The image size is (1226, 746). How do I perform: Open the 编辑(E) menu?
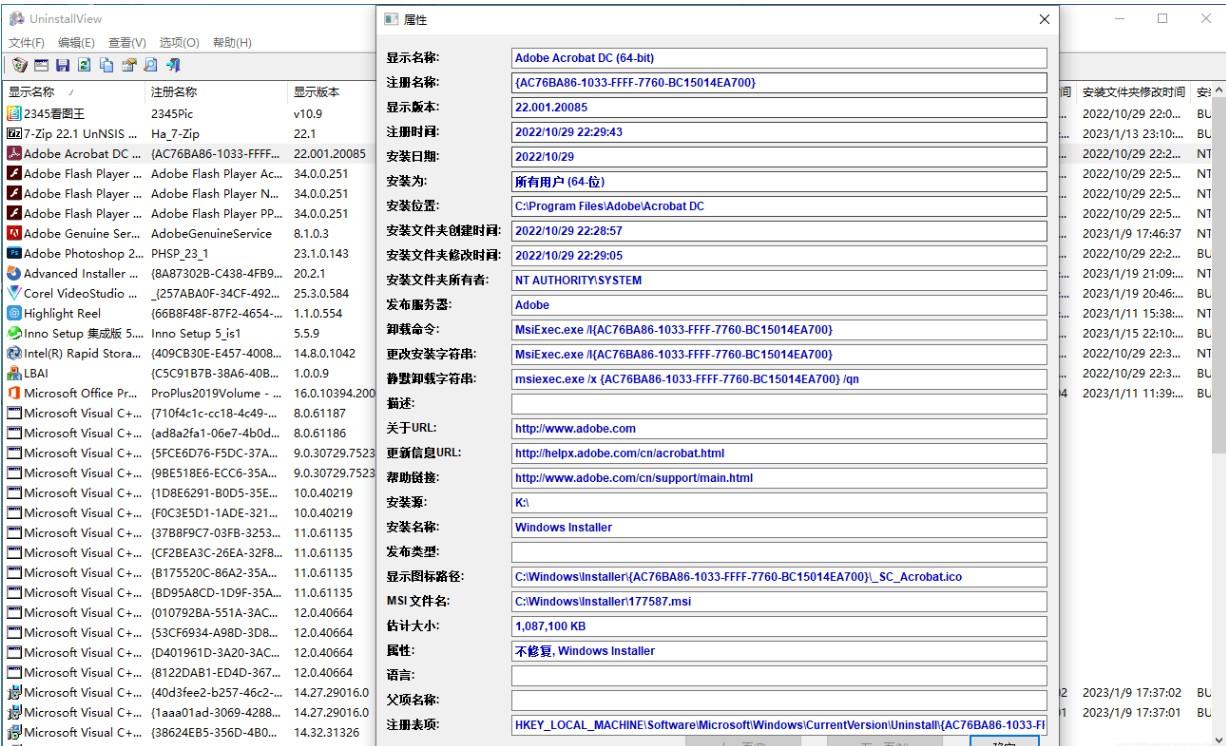pyautogui.click(x=76, y=43)
